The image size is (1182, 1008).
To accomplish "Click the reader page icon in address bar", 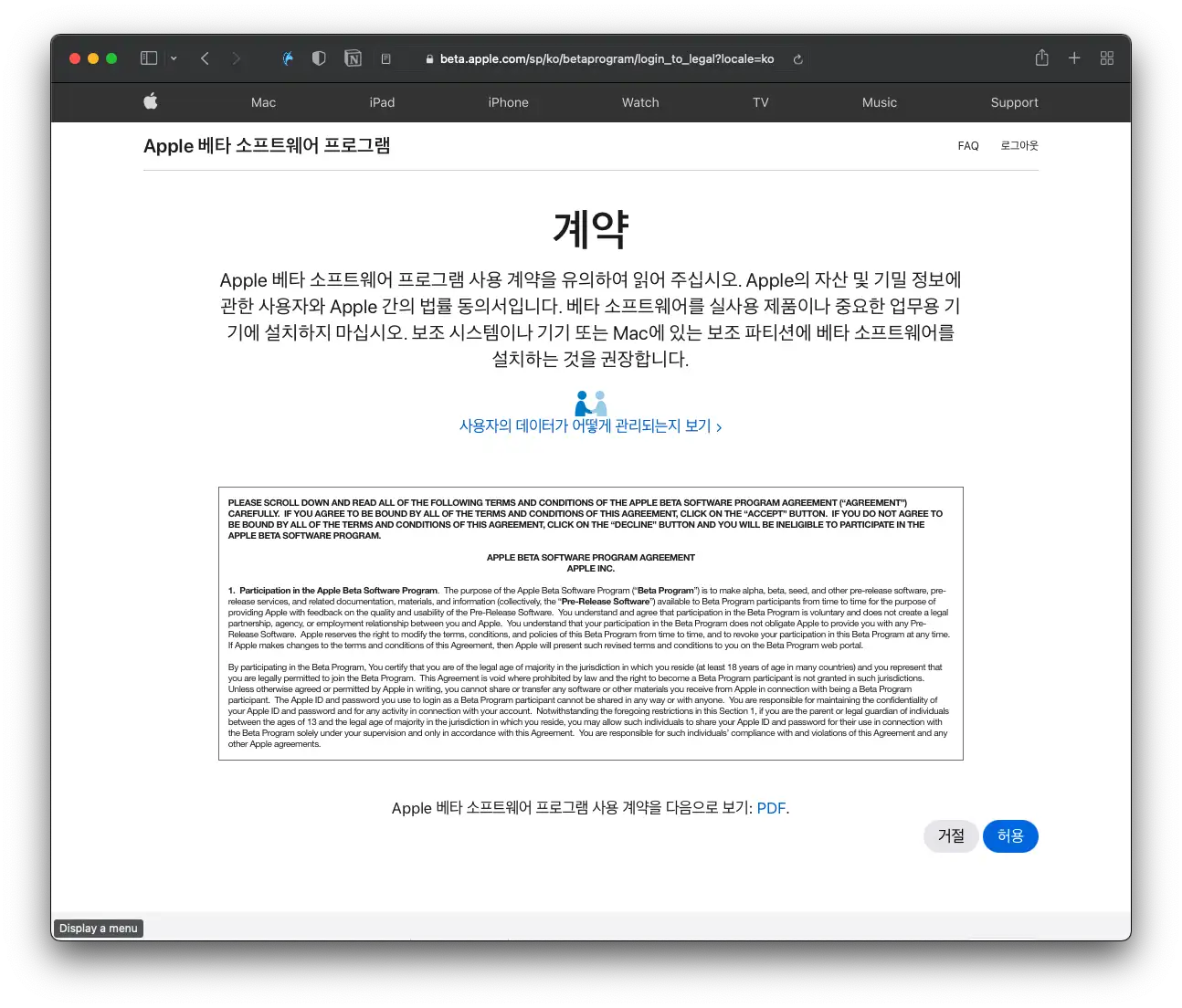I will point(385,58).
